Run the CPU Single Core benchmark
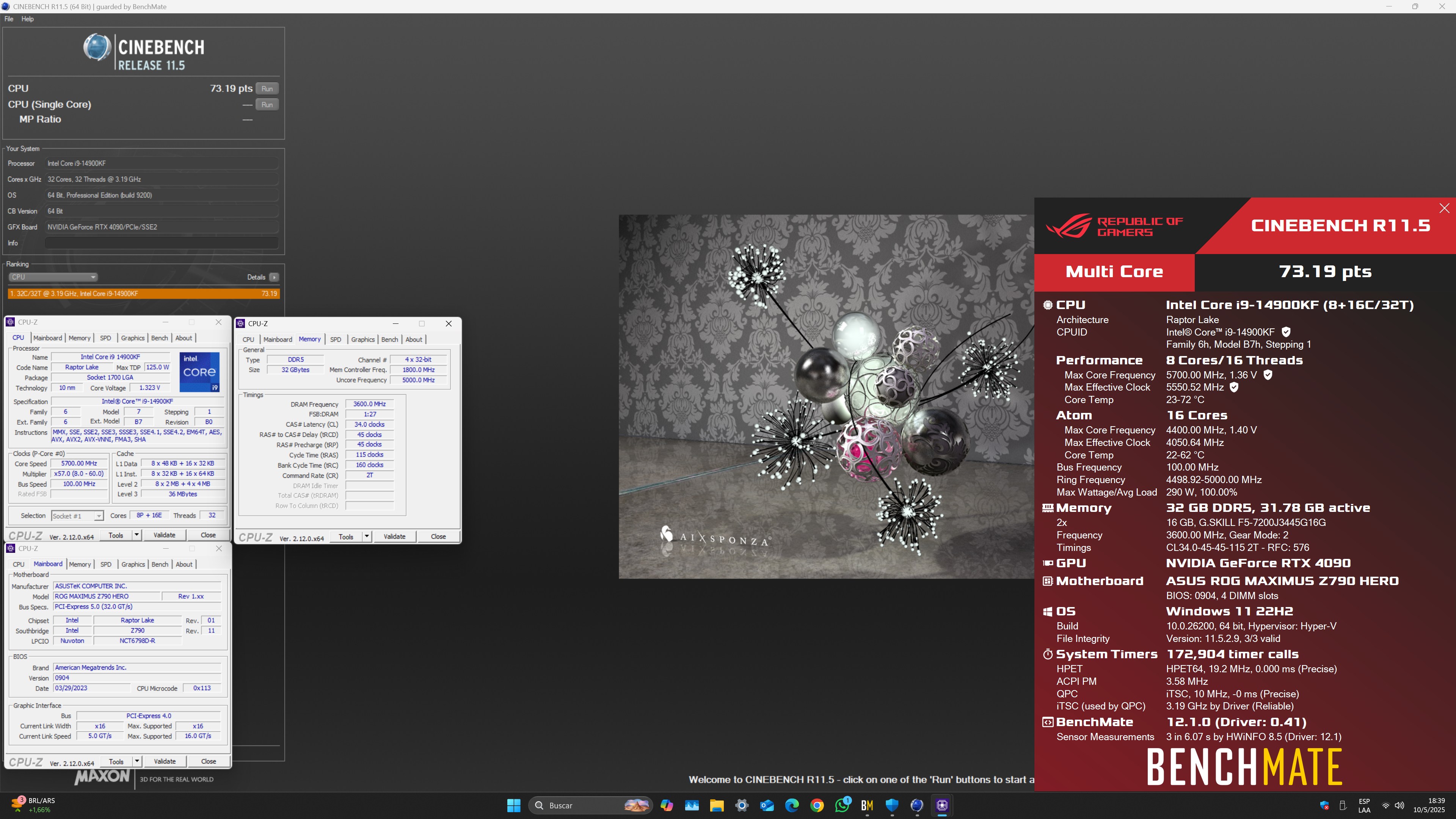The width and height of the screenshot is (1456, 819). 267,105
